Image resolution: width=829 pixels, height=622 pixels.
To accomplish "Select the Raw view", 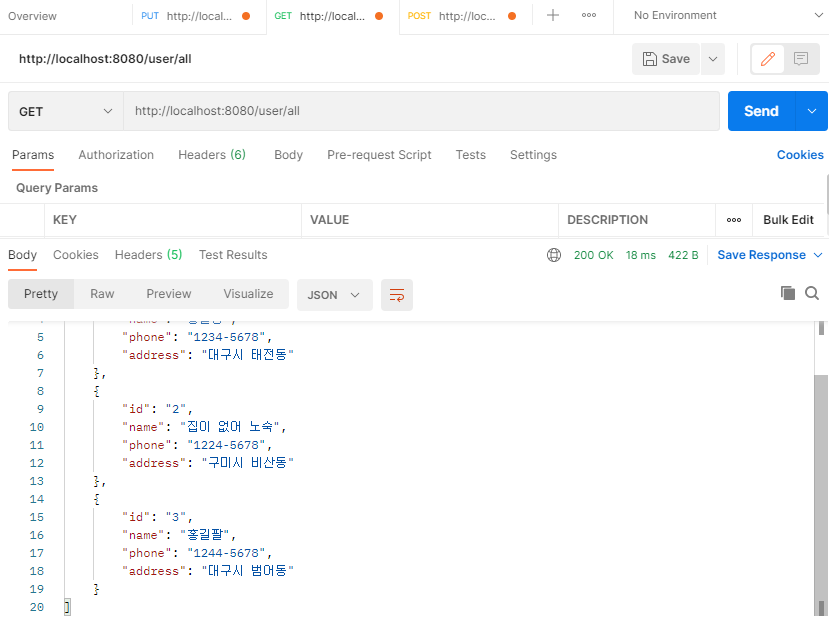I will (102, 294).
